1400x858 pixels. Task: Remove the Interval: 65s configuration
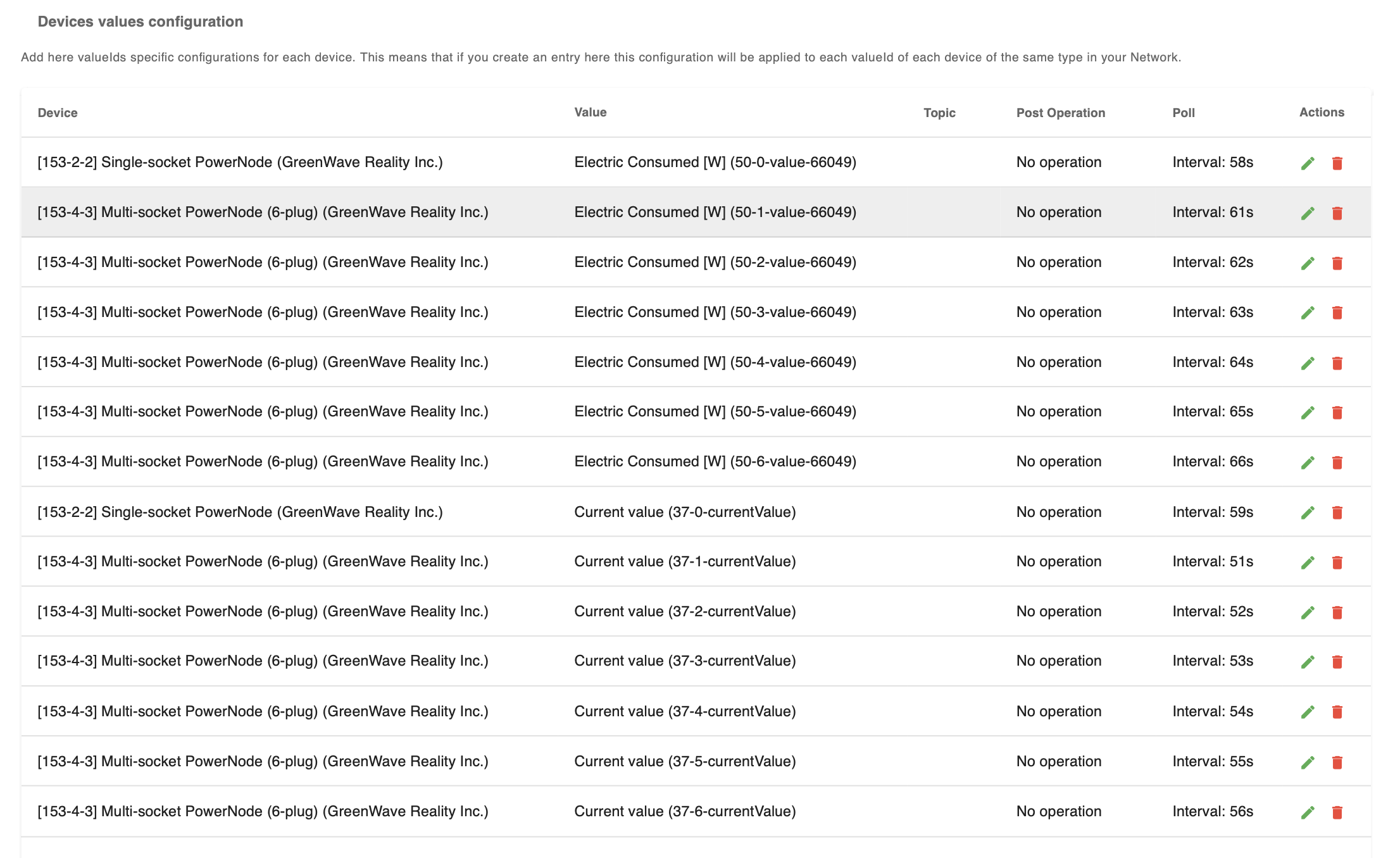[1337, 413]
